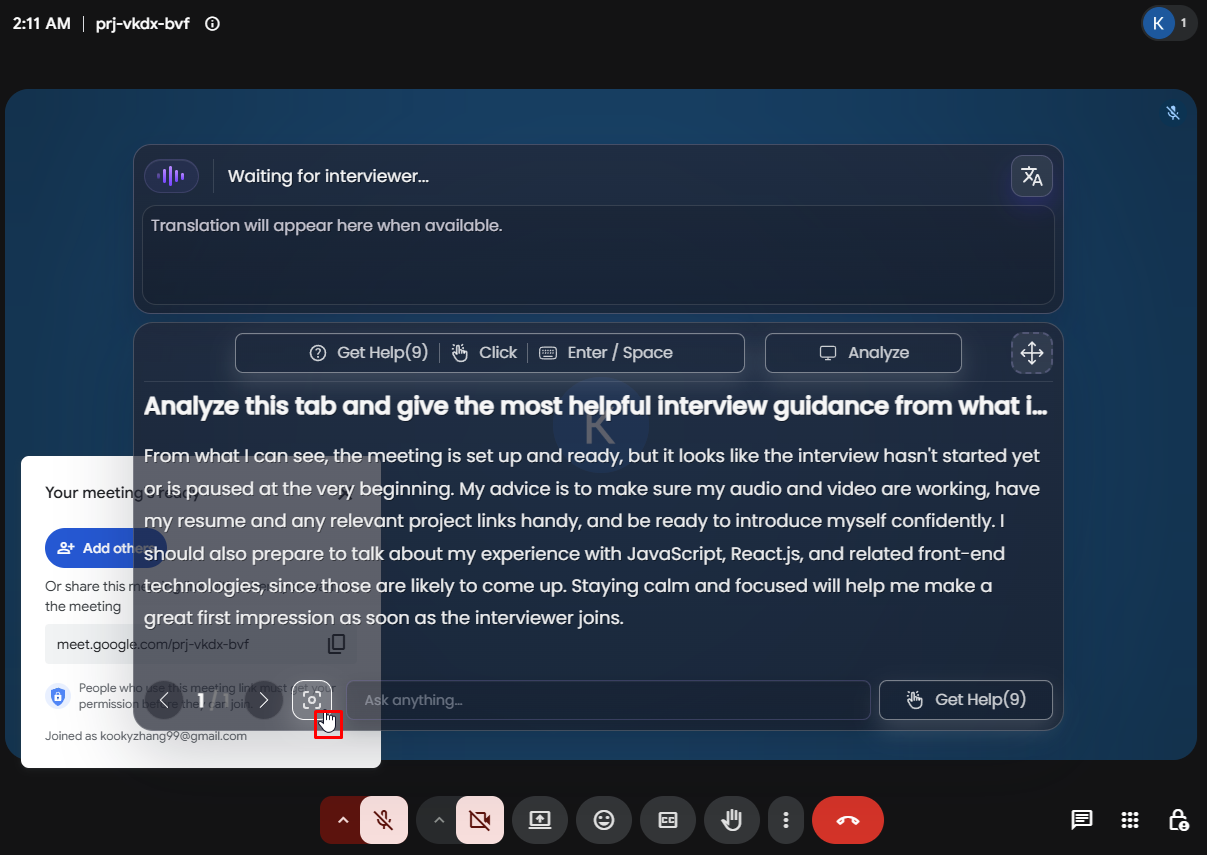
Task: Click the screenshot capture icon button
Action: click(312, 700)
